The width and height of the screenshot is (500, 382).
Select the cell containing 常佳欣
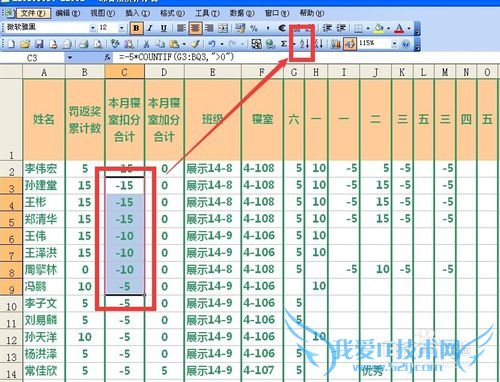point(44,371)
